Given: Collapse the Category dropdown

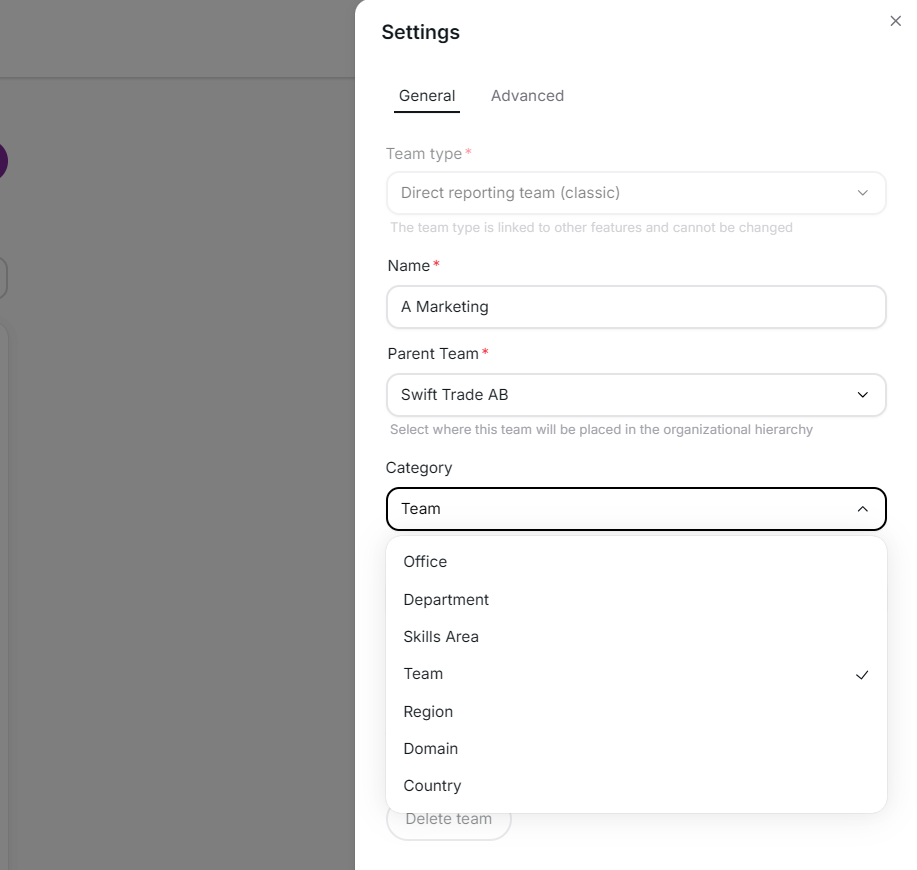Looking at the screenshot, I should point(636,509).
